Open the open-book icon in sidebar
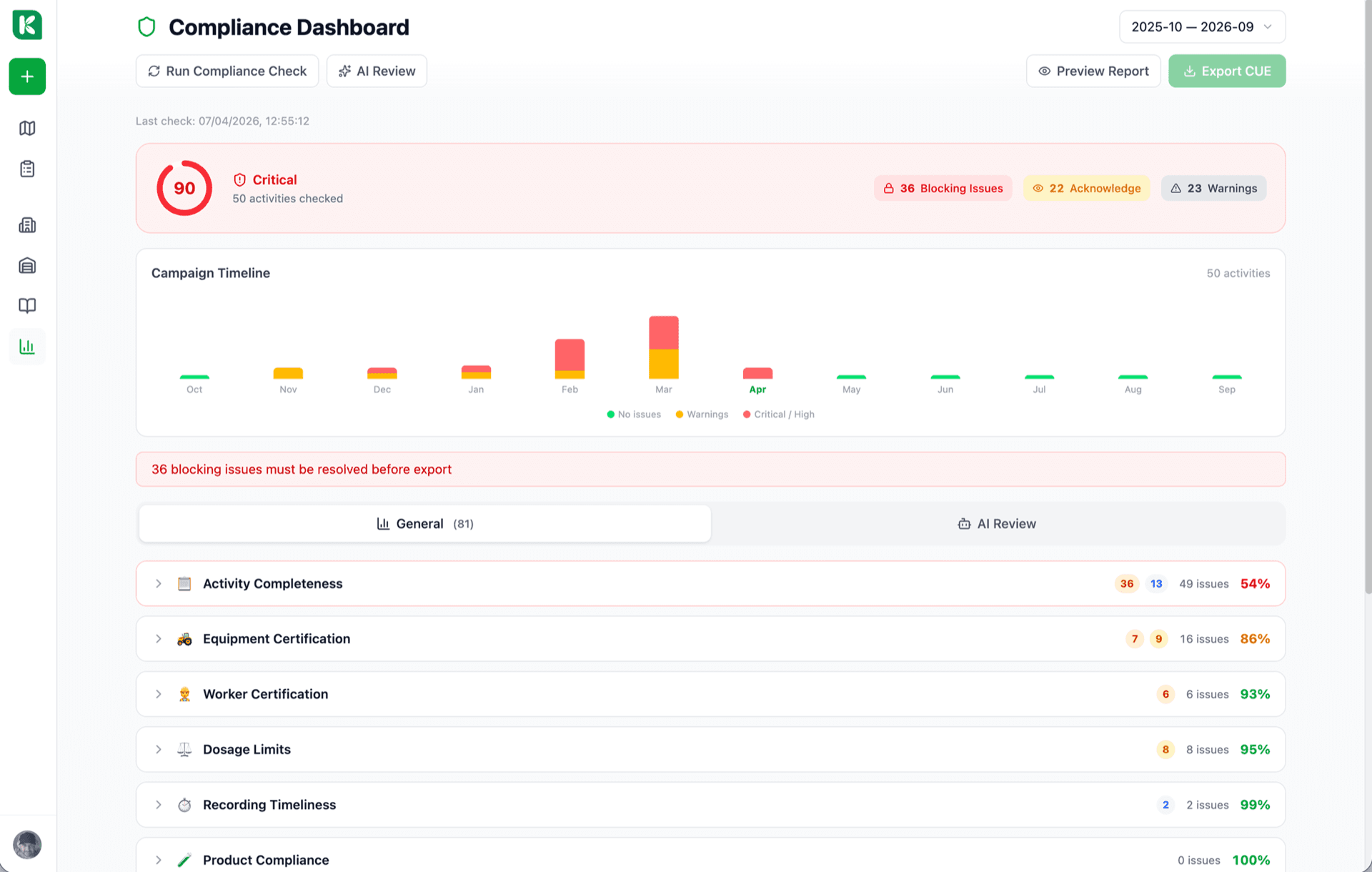This screenshot has width=1372, height=872. click(27, 306)
